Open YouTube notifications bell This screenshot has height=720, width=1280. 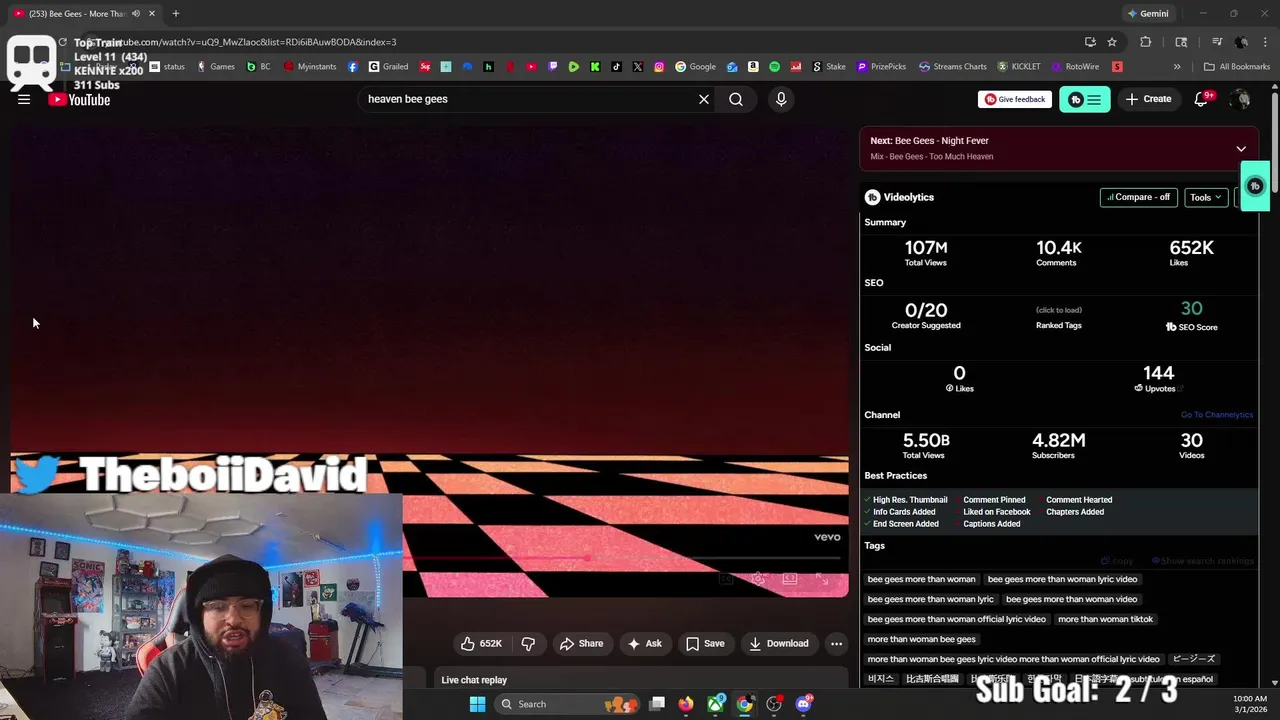pos(1202,99)
